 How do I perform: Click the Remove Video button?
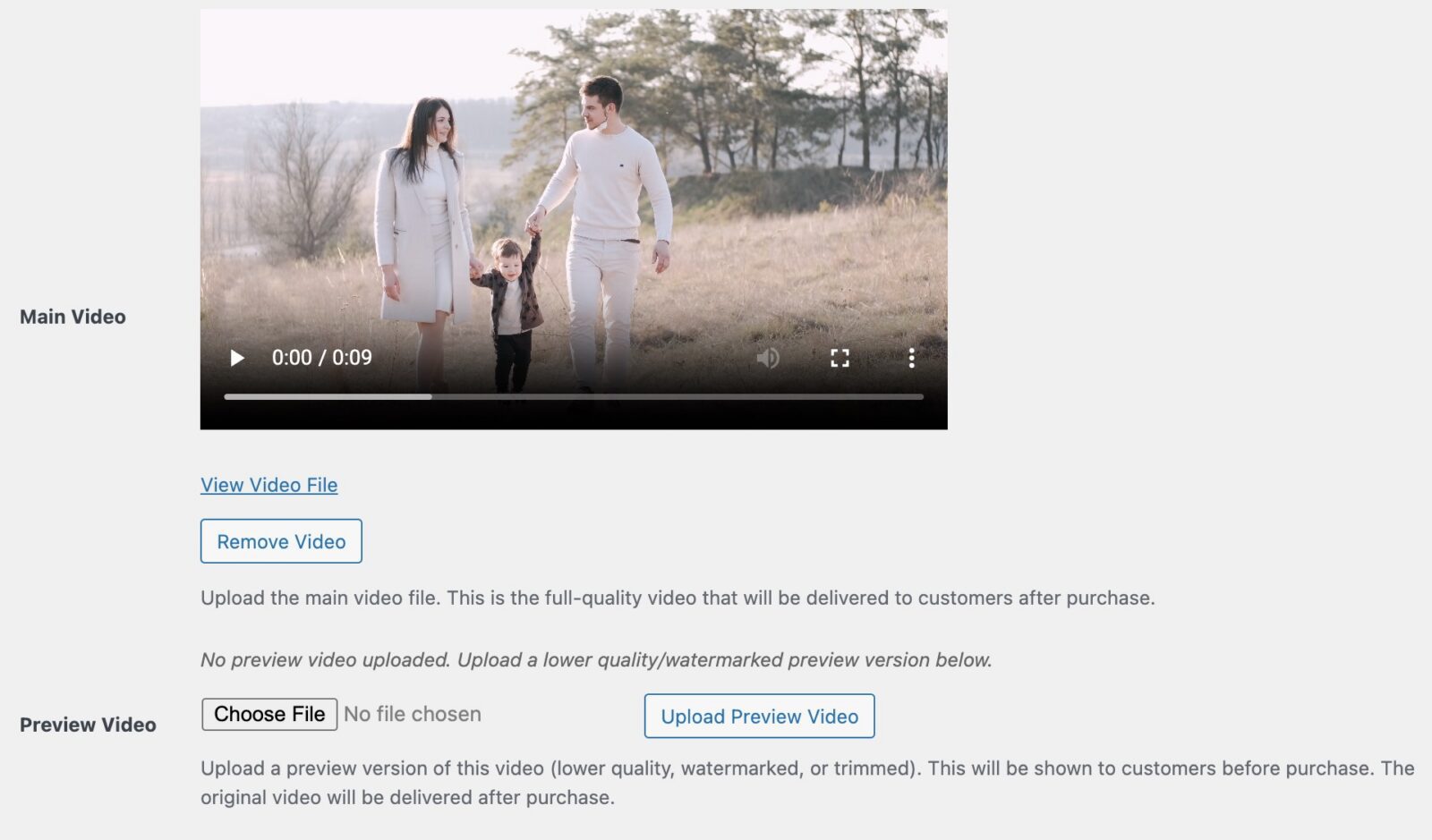tap(281, 541)
